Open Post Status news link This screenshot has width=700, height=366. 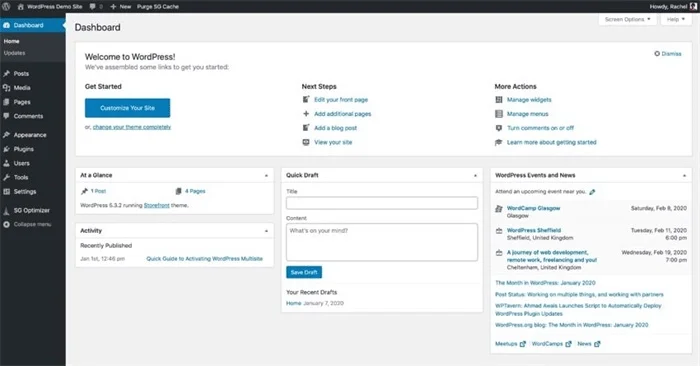(579, 295)
